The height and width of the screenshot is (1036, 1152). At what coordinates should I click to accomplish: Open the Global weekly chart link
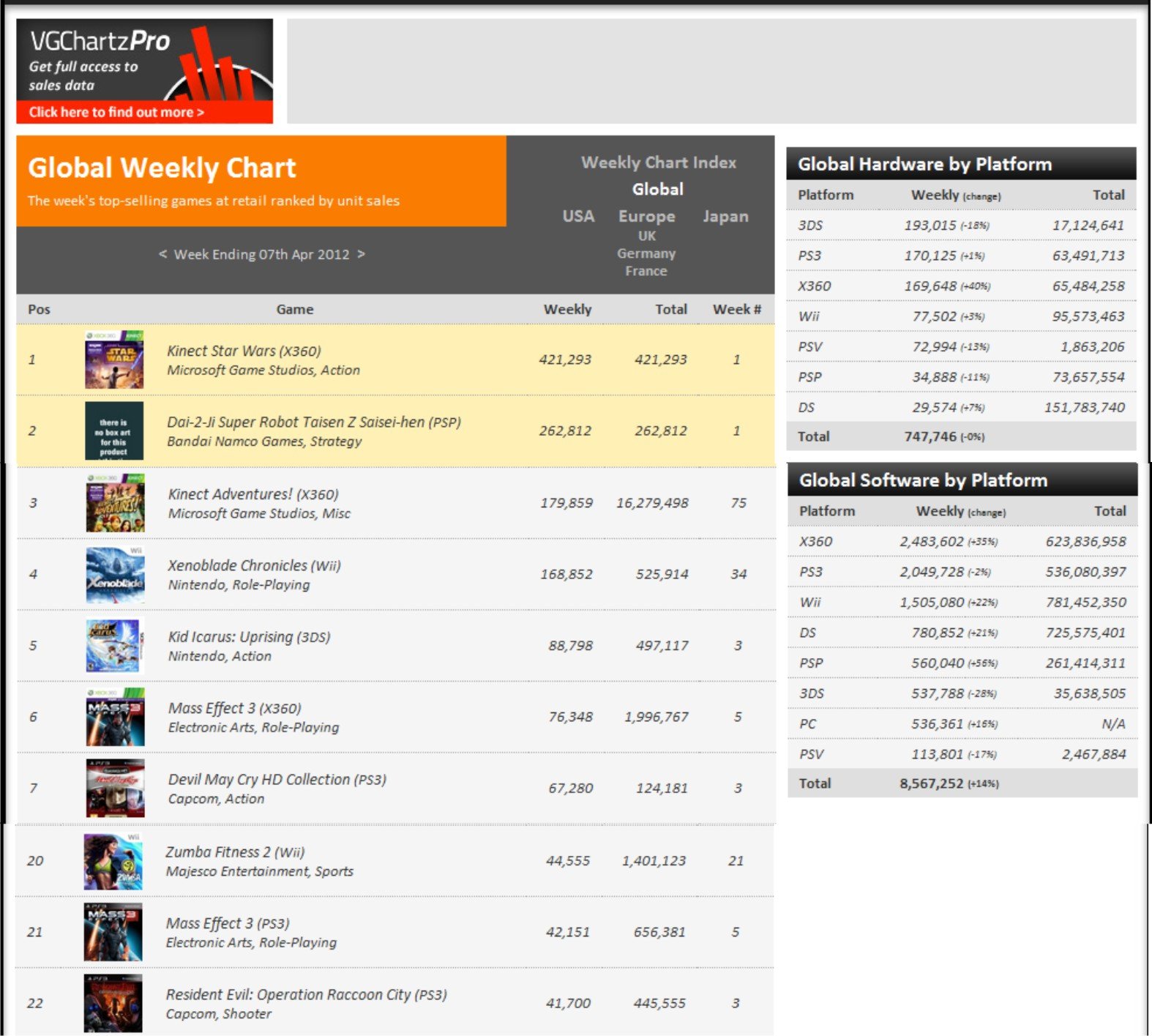[657, 190]
